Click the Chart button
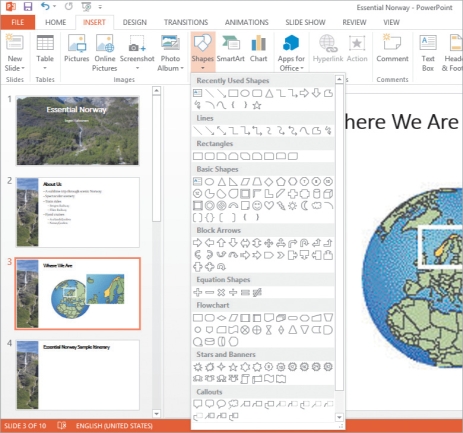This screenshot has width=463, height=433. pos(259,49)
